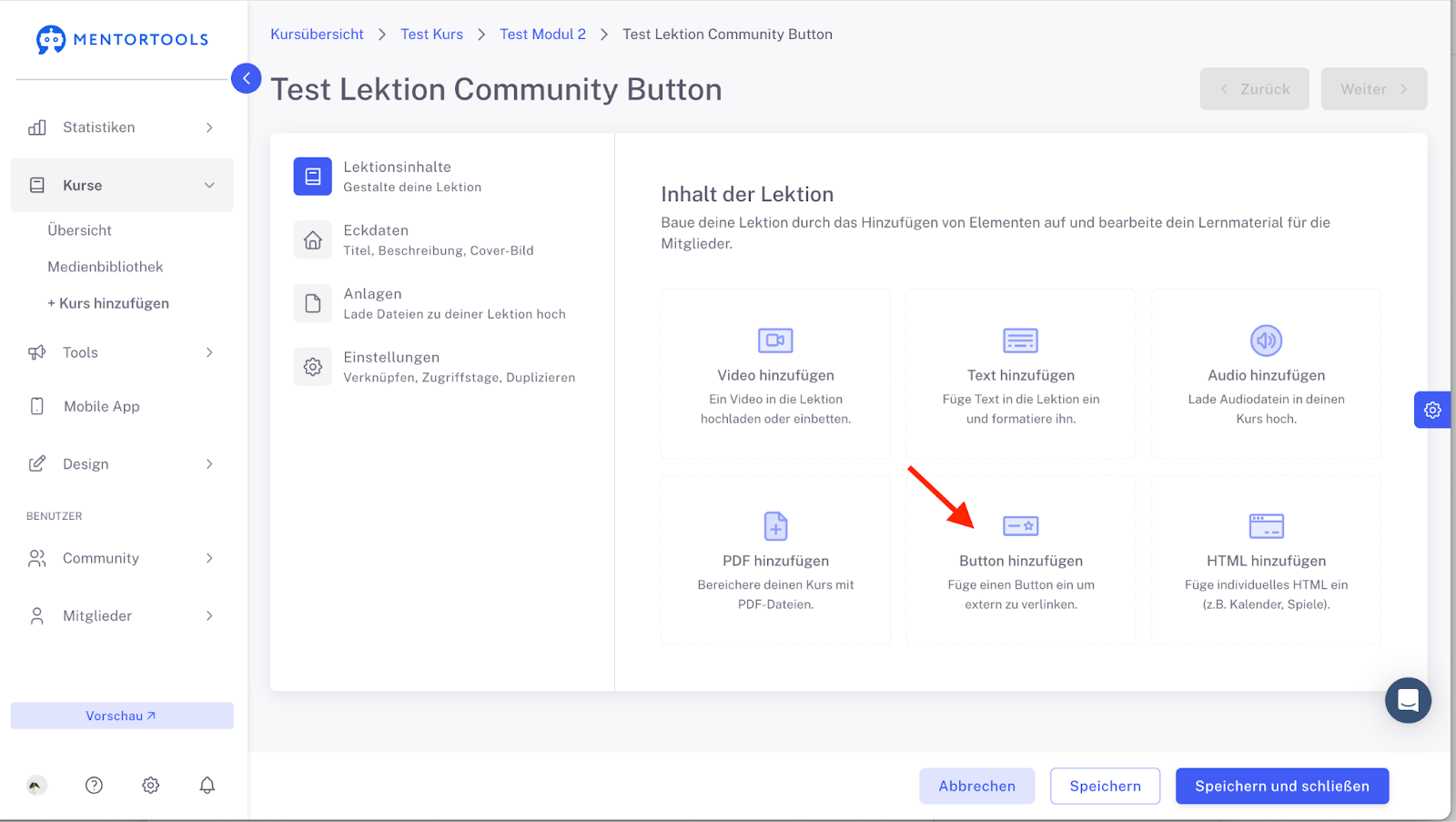Open notifications bell icon

click(207, 785)
